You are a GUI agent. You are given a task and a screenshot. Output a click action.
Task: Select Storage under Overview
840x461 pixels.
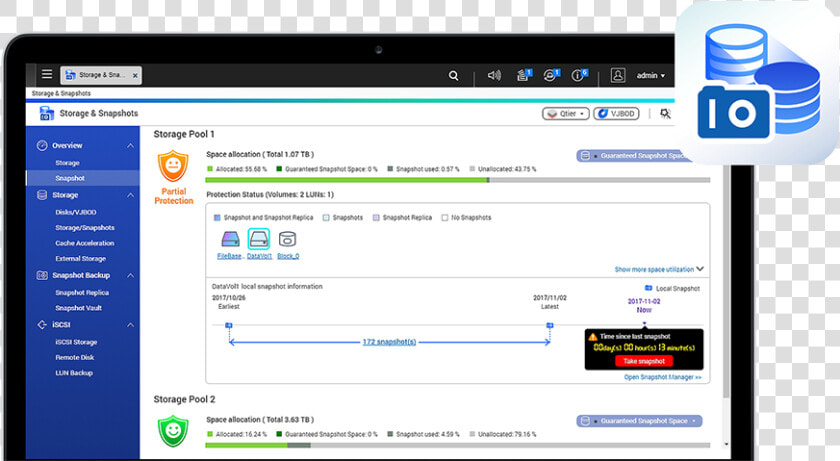[68, 163]
